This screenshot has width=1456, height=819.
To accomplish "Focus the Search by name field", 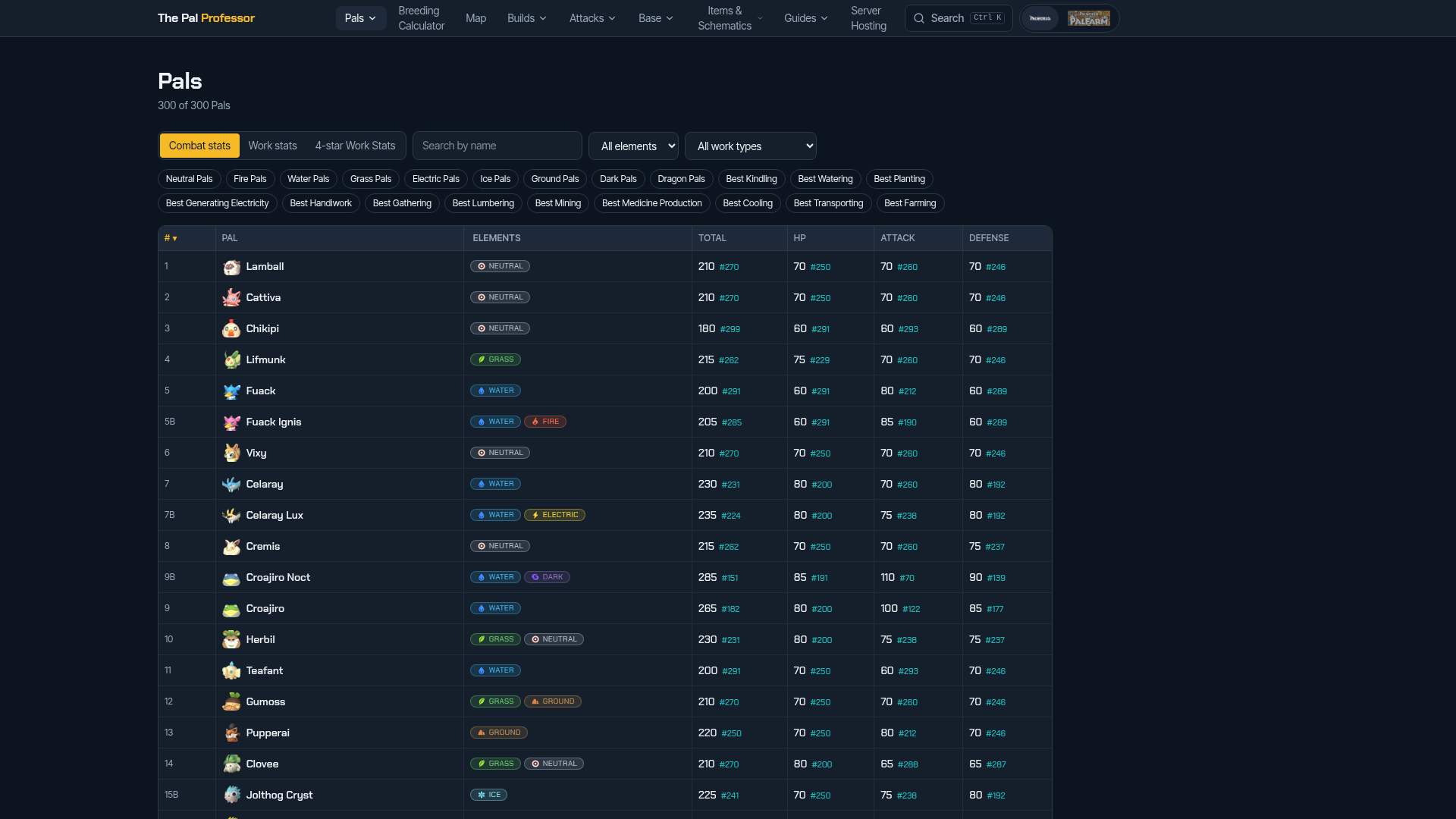I will coord(497,146).
